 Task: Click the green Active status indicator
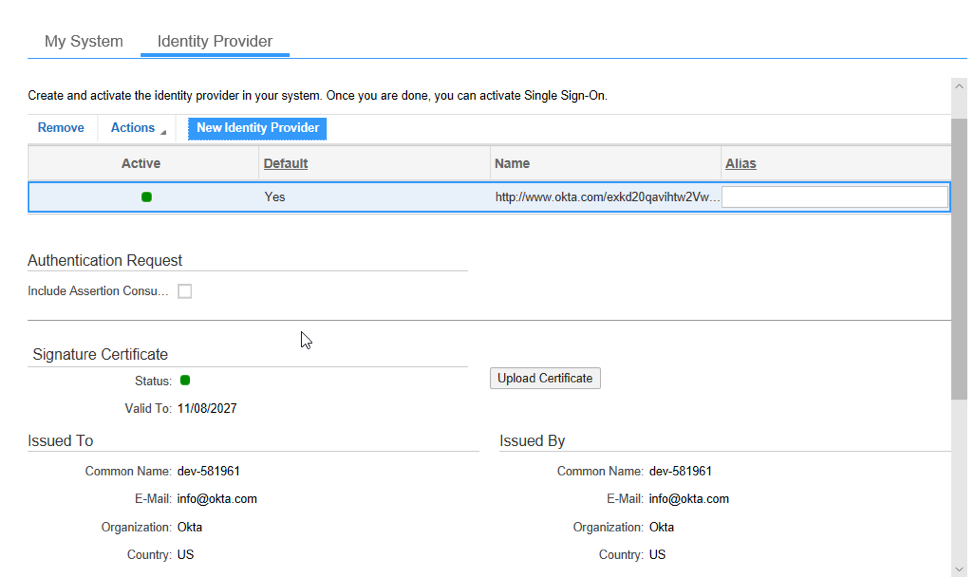pos(146,196)
